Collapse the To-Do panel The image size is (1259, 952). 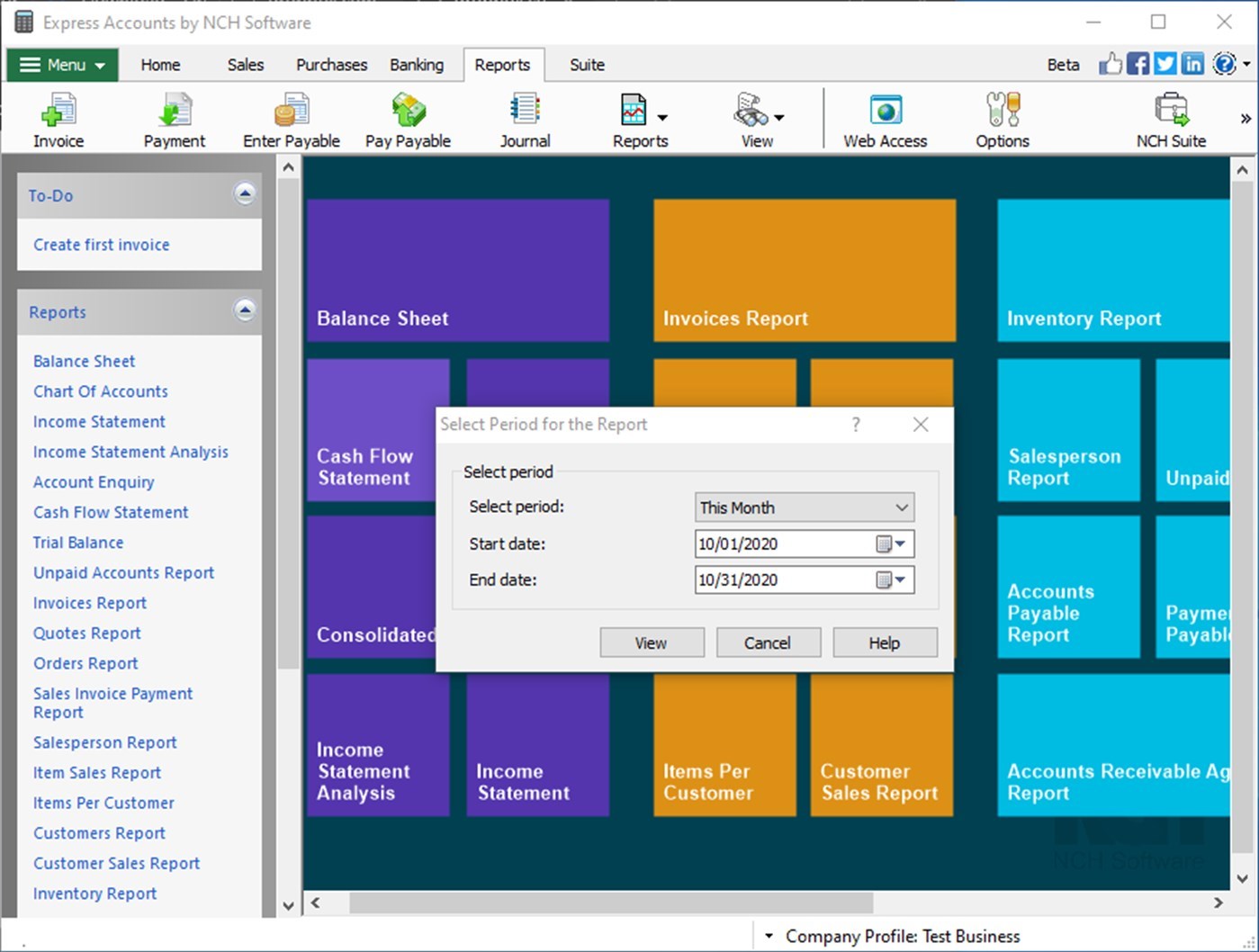click(x=245, y=194)
